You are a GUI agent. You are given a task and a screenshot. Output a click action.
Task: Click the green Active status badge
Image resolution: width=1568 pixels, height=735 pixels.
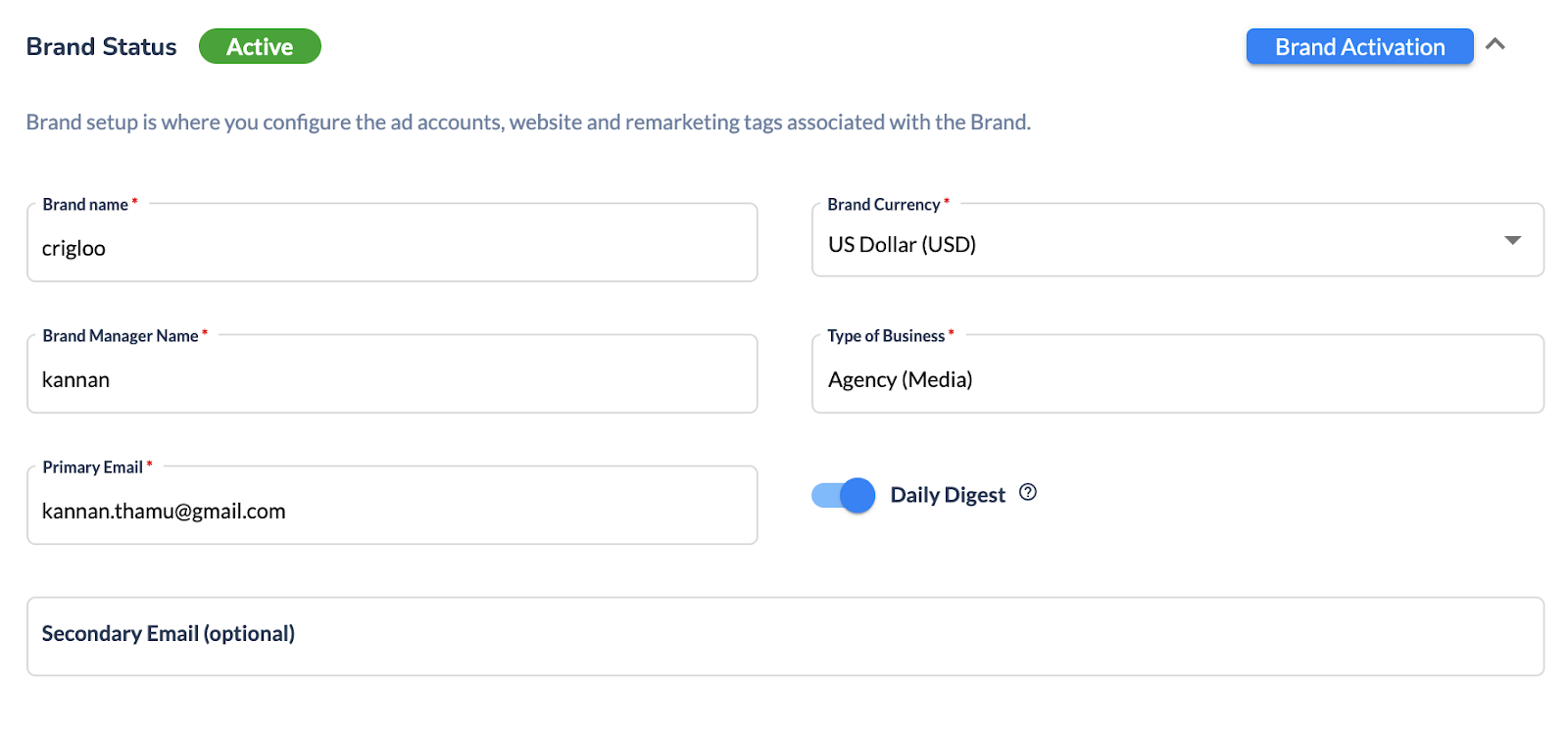pyautogui.click(x=260, y=46)
